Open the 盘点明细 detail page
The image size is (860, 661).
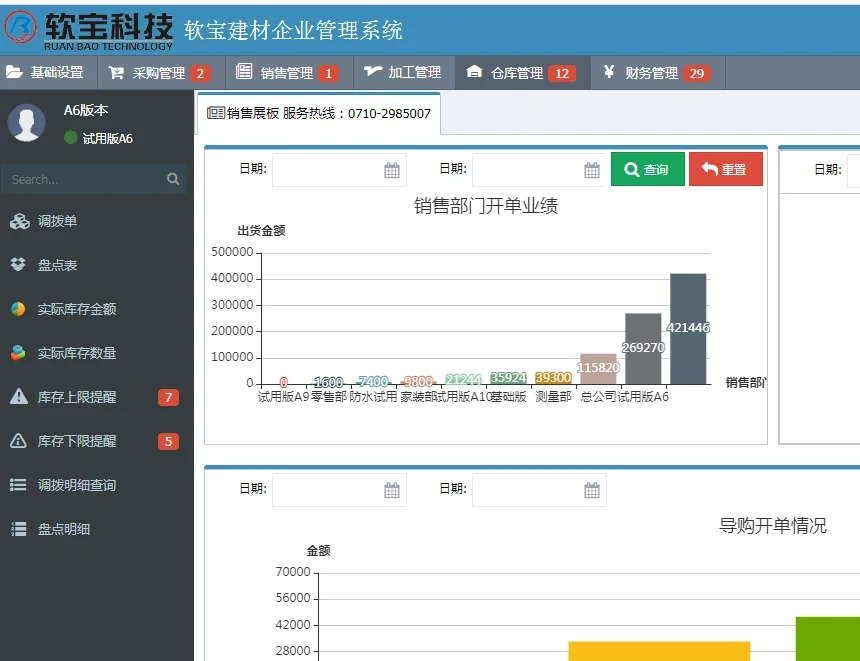click(62, 529)
